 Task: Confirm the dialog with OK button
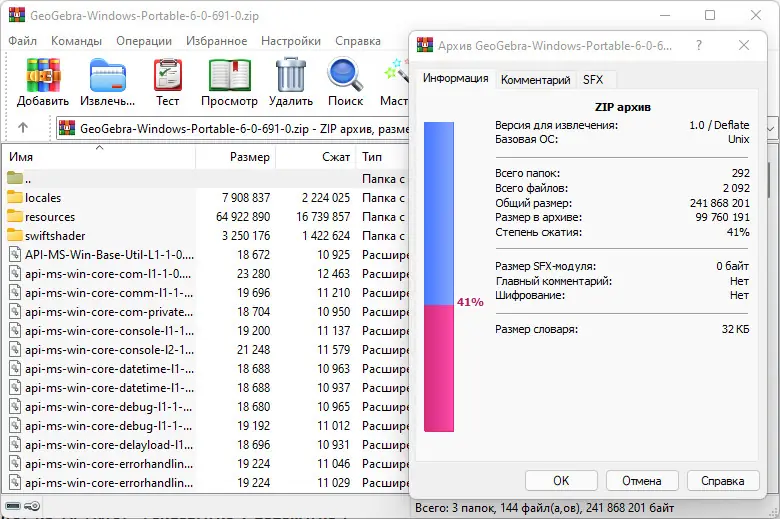point(561,481)
